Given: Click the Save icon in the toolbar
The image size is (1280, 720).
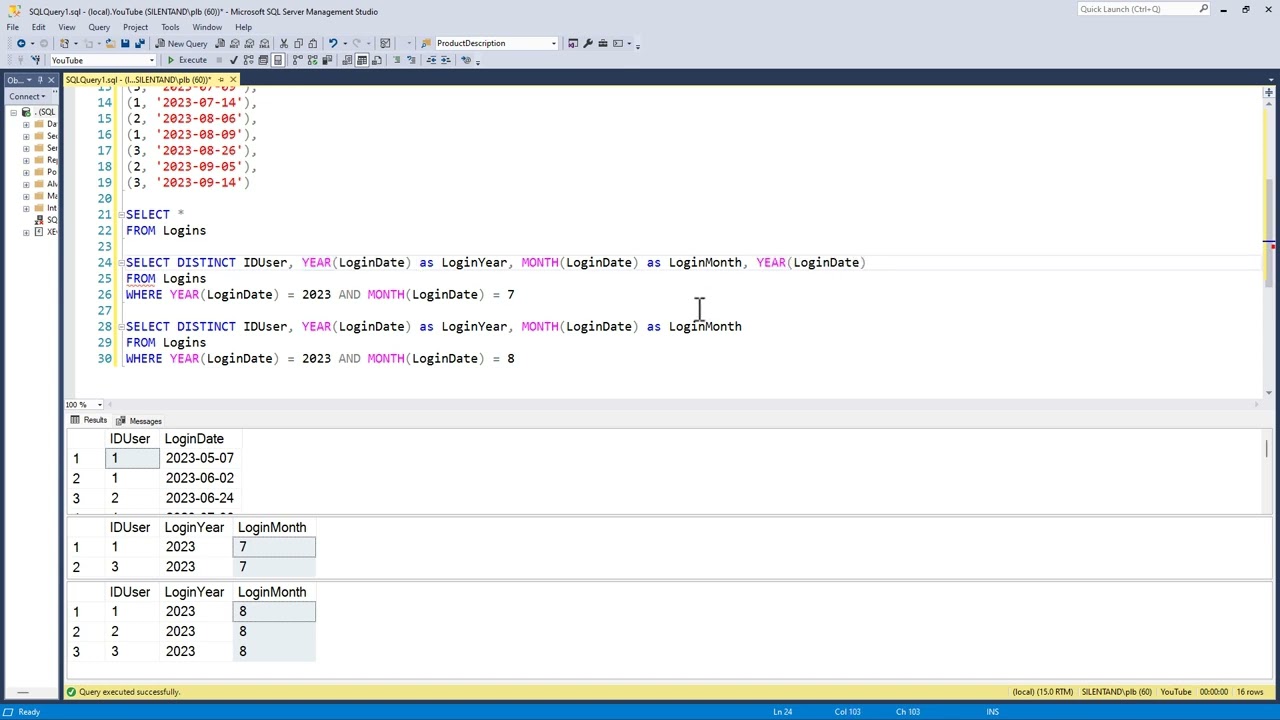Looking at the screenshot, I should (x=125, y=43).
